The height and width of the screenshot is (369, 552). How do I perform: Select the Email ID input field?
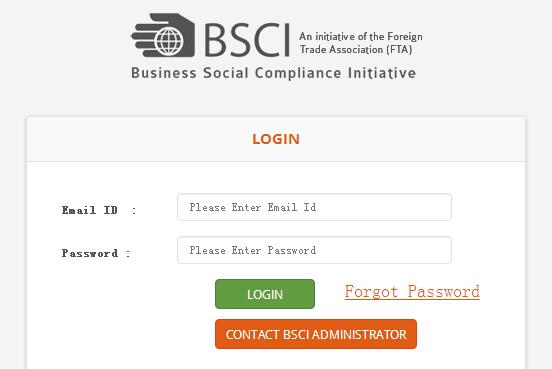(314, 207)
